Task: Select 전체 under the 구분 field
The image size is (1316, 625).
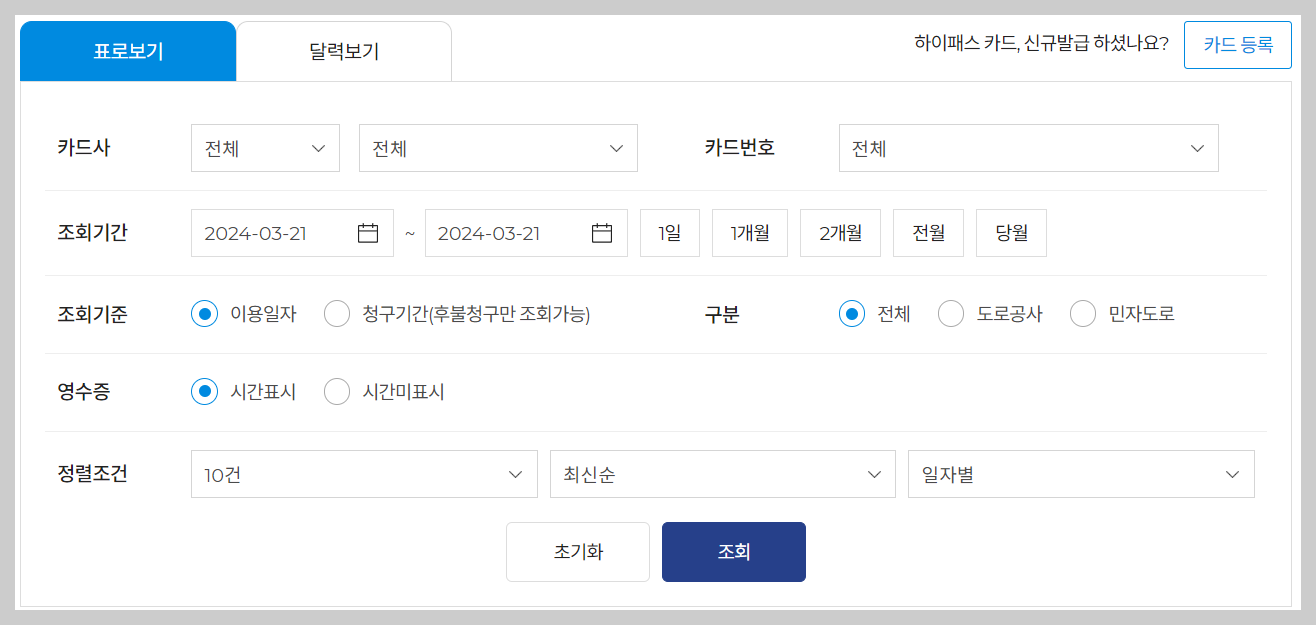Action: [x=851, y=313]
